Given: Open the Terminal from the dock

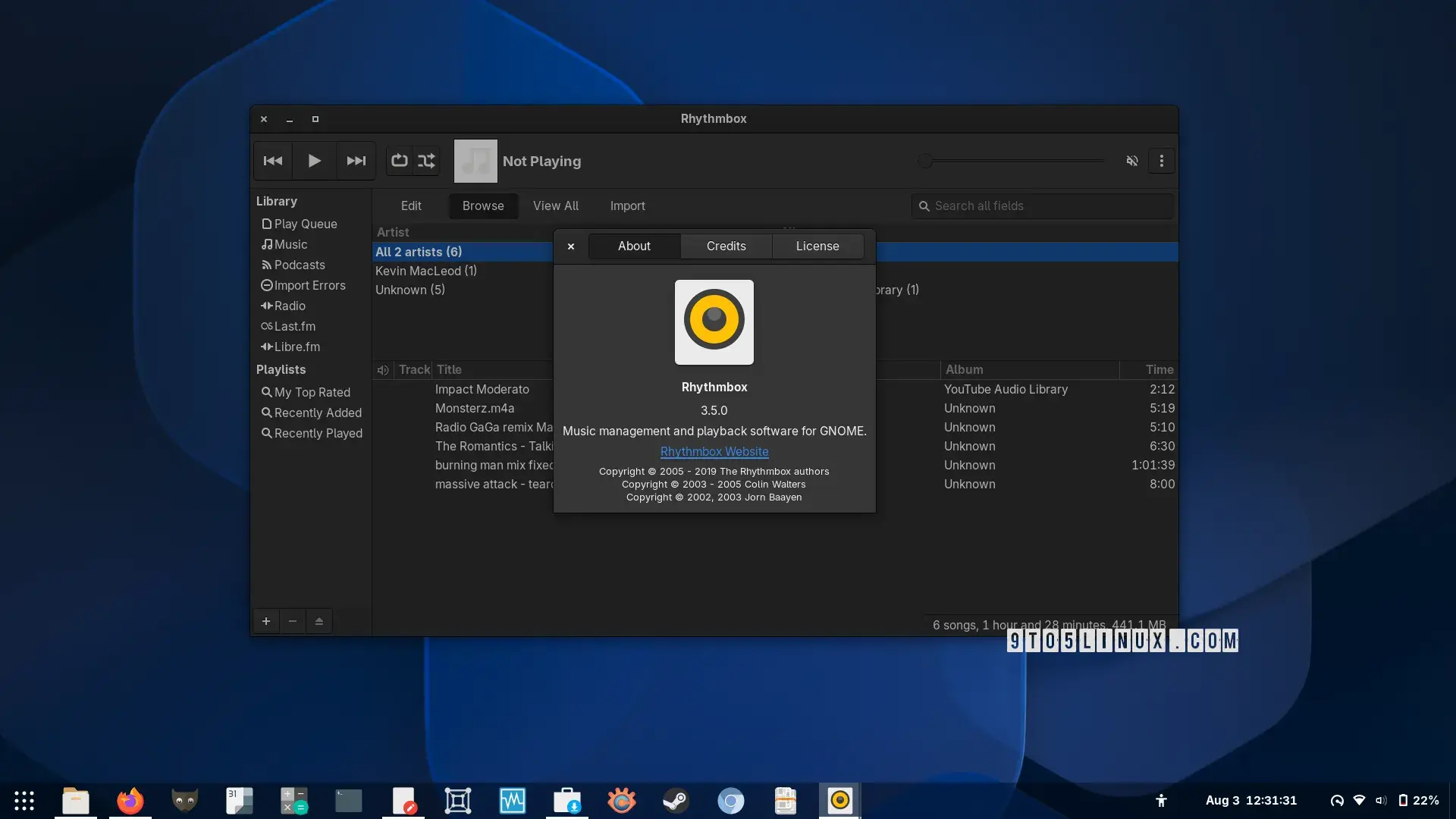Looking at the screenshot, I should click(x=349, y=801).
